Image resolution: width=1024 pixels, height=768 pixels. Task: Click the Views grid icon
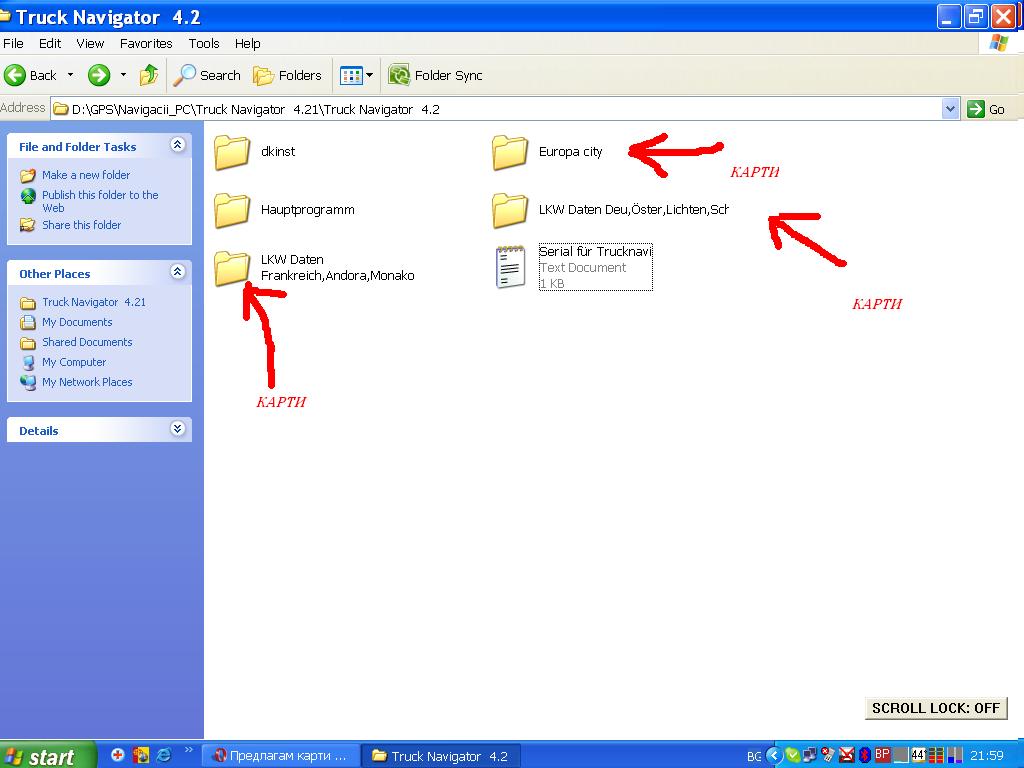[351, 75]
